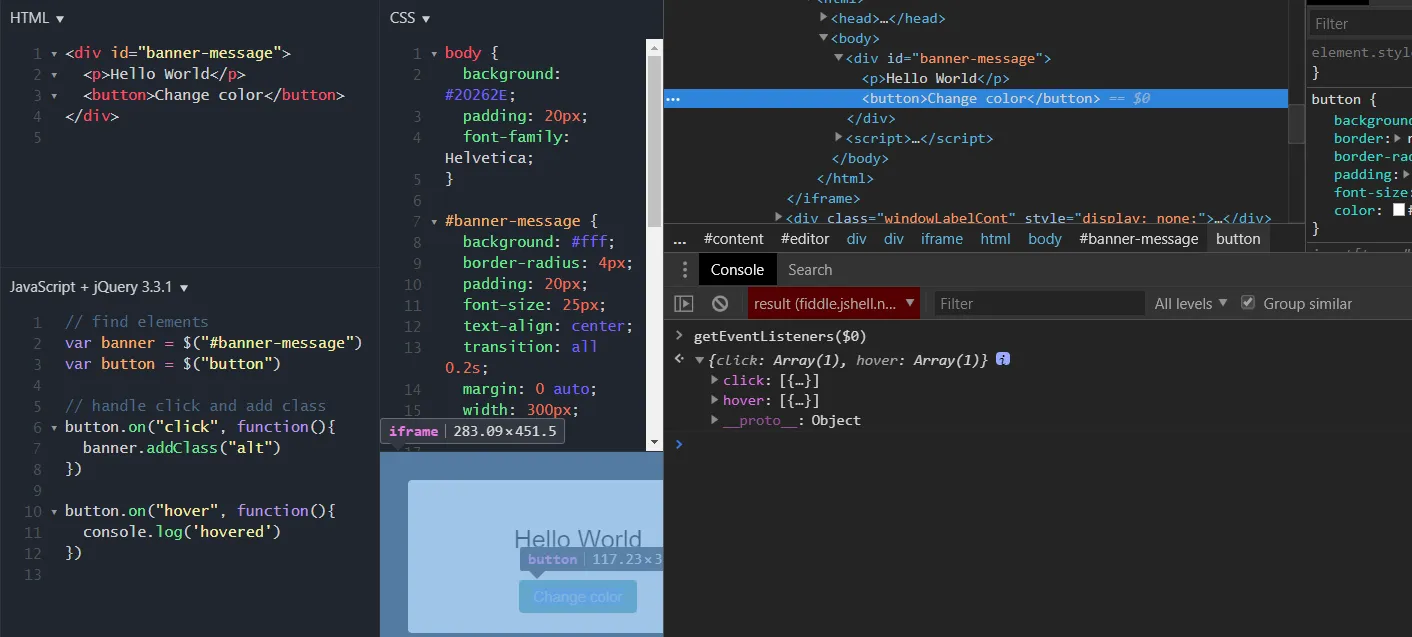This screenshot has width=1412, height=637.
Task: Open the JavaScript + jQuery 3.3.1 dropdown
Action: 99,287
